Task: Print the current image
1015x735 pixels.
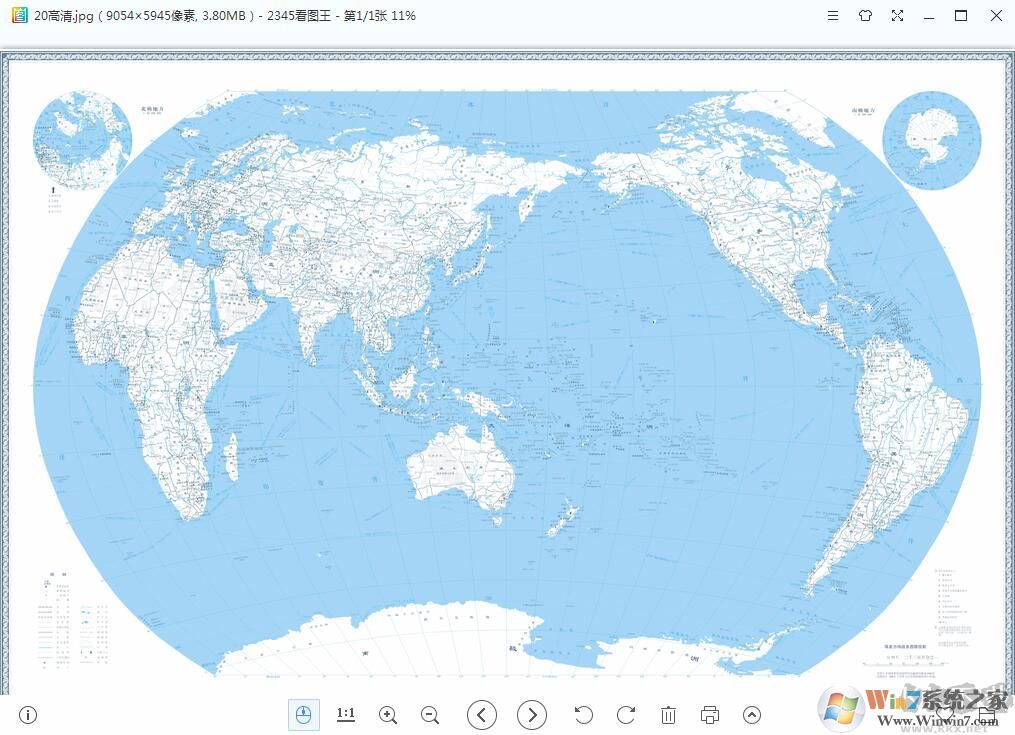Action: click(710, 715)
